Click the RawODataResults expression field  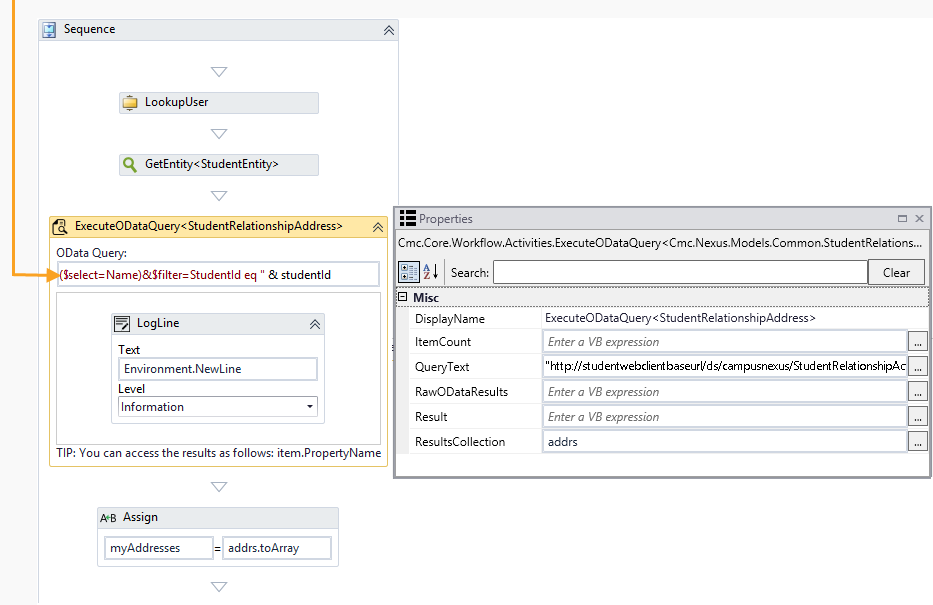click(724, 391)
